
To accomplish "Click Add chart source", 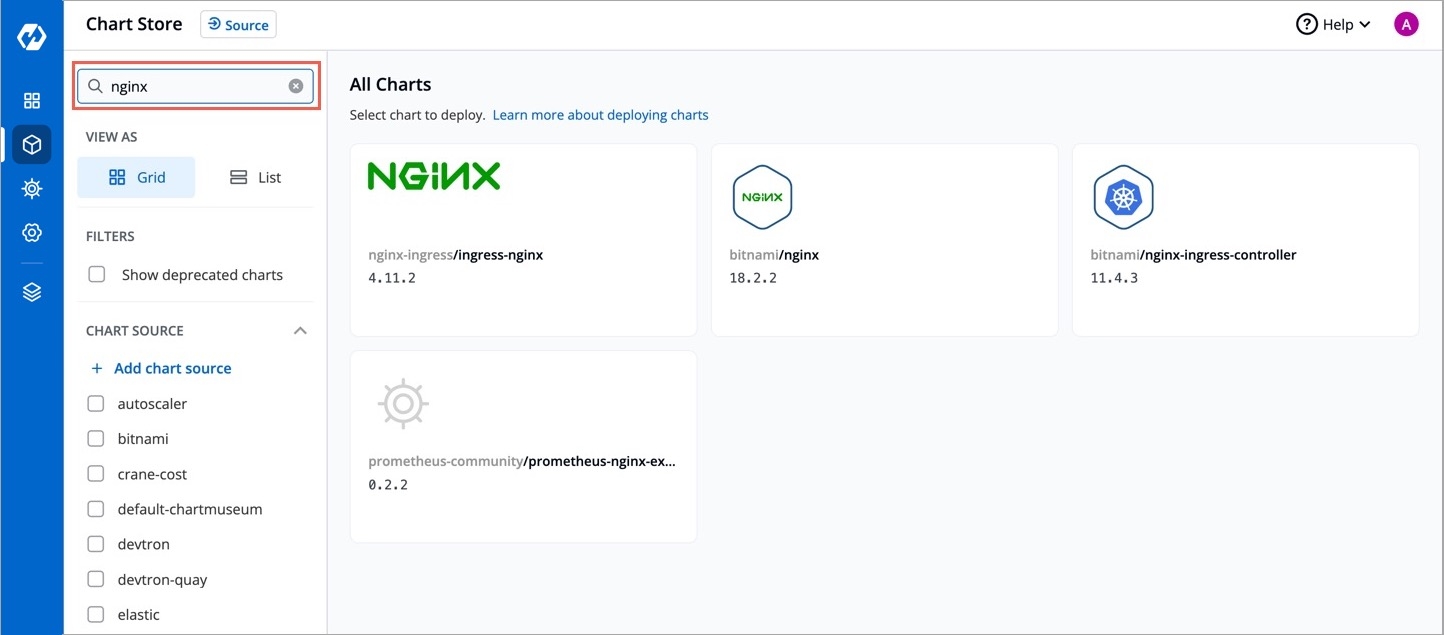I will coord(172,368).
